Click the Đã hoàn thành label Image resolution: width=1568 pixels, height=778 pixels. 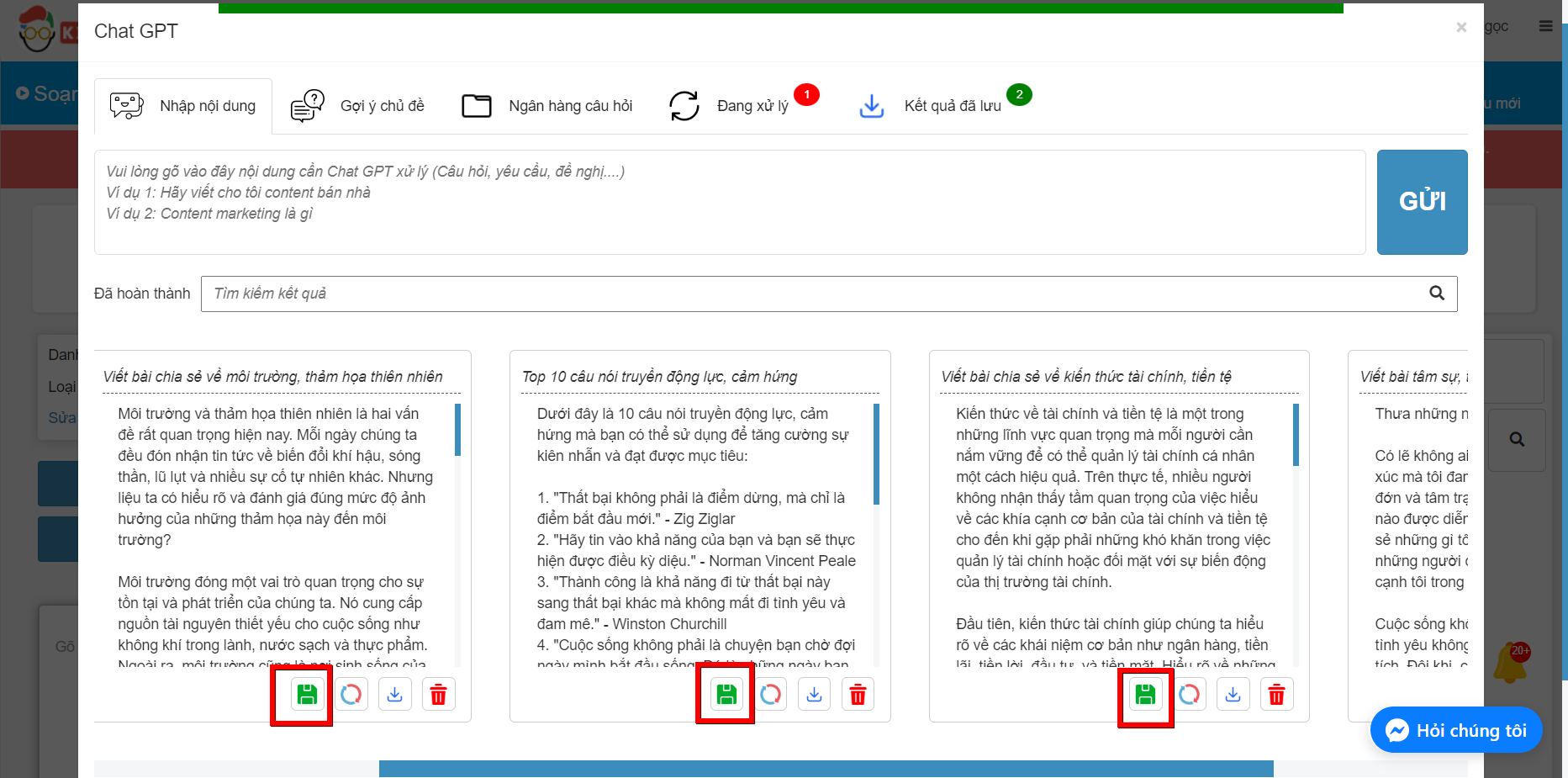142,294
